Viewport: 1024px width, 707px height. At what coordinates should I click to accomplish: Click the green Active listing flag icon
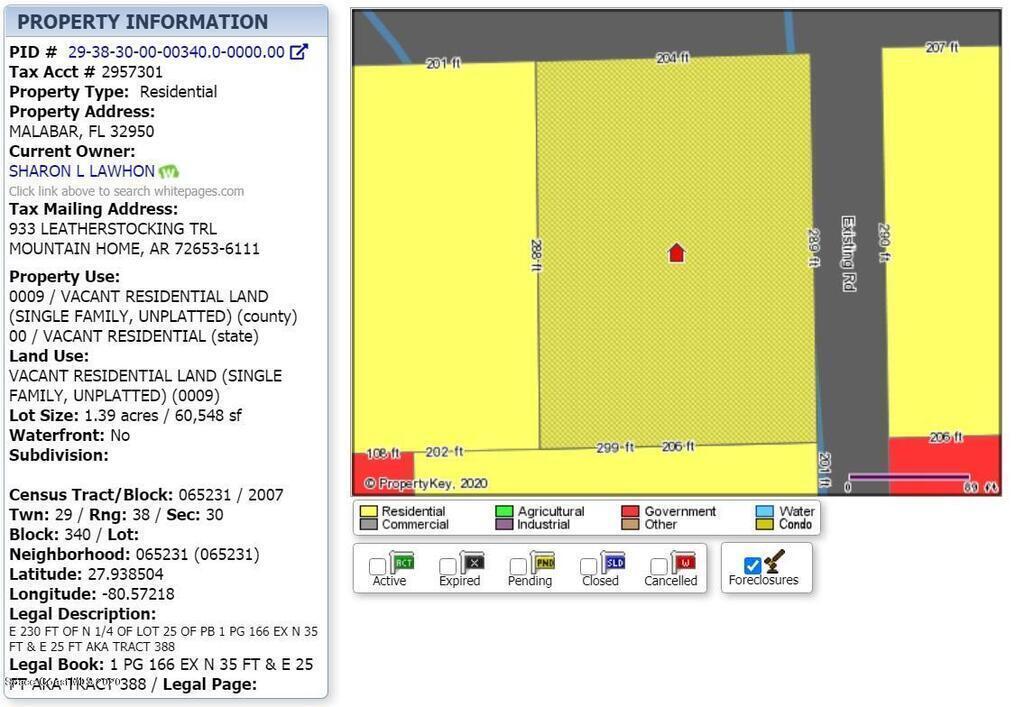[402, 562]
